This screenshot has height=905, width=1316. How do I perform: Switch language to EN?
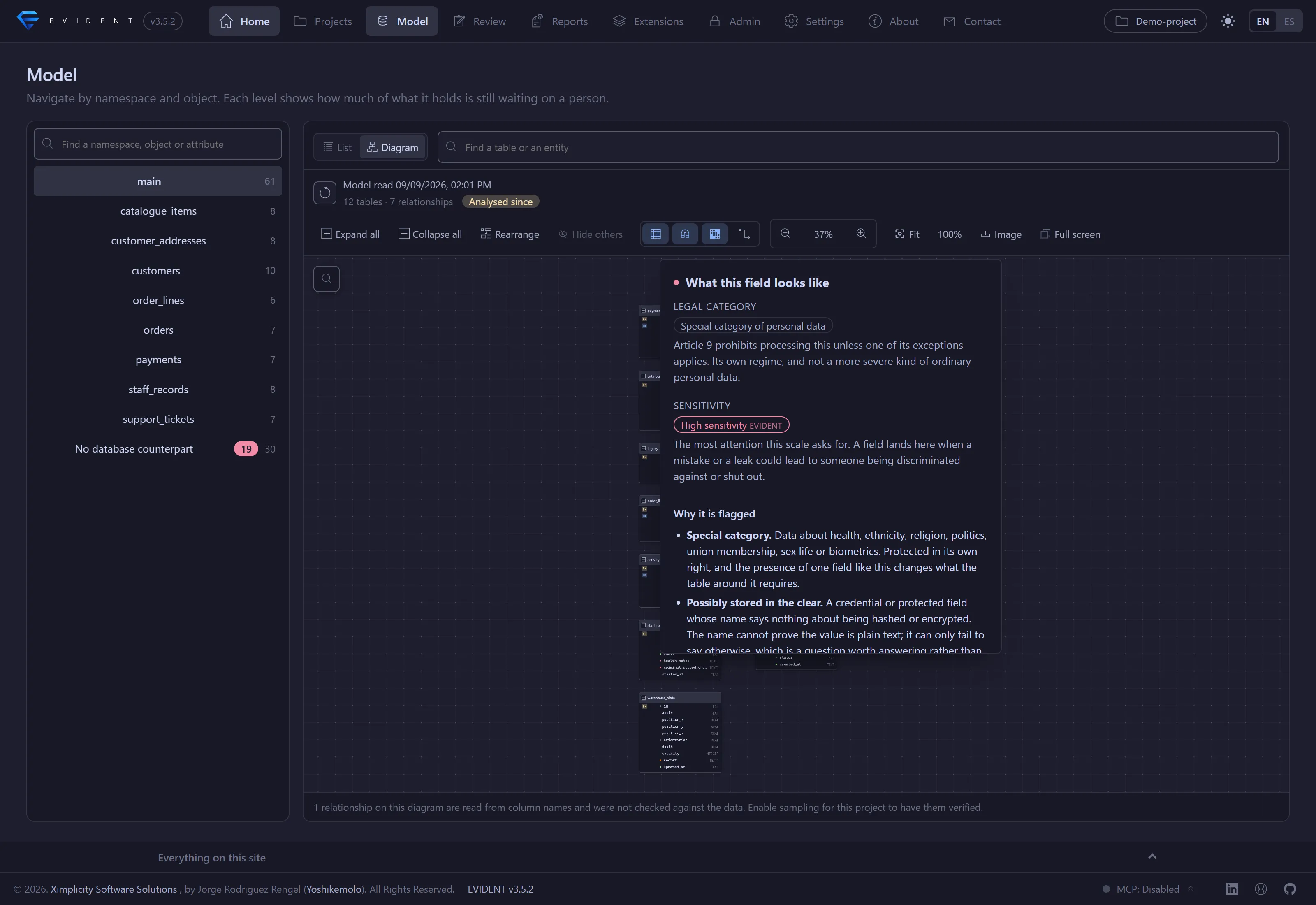(1262, 21)
